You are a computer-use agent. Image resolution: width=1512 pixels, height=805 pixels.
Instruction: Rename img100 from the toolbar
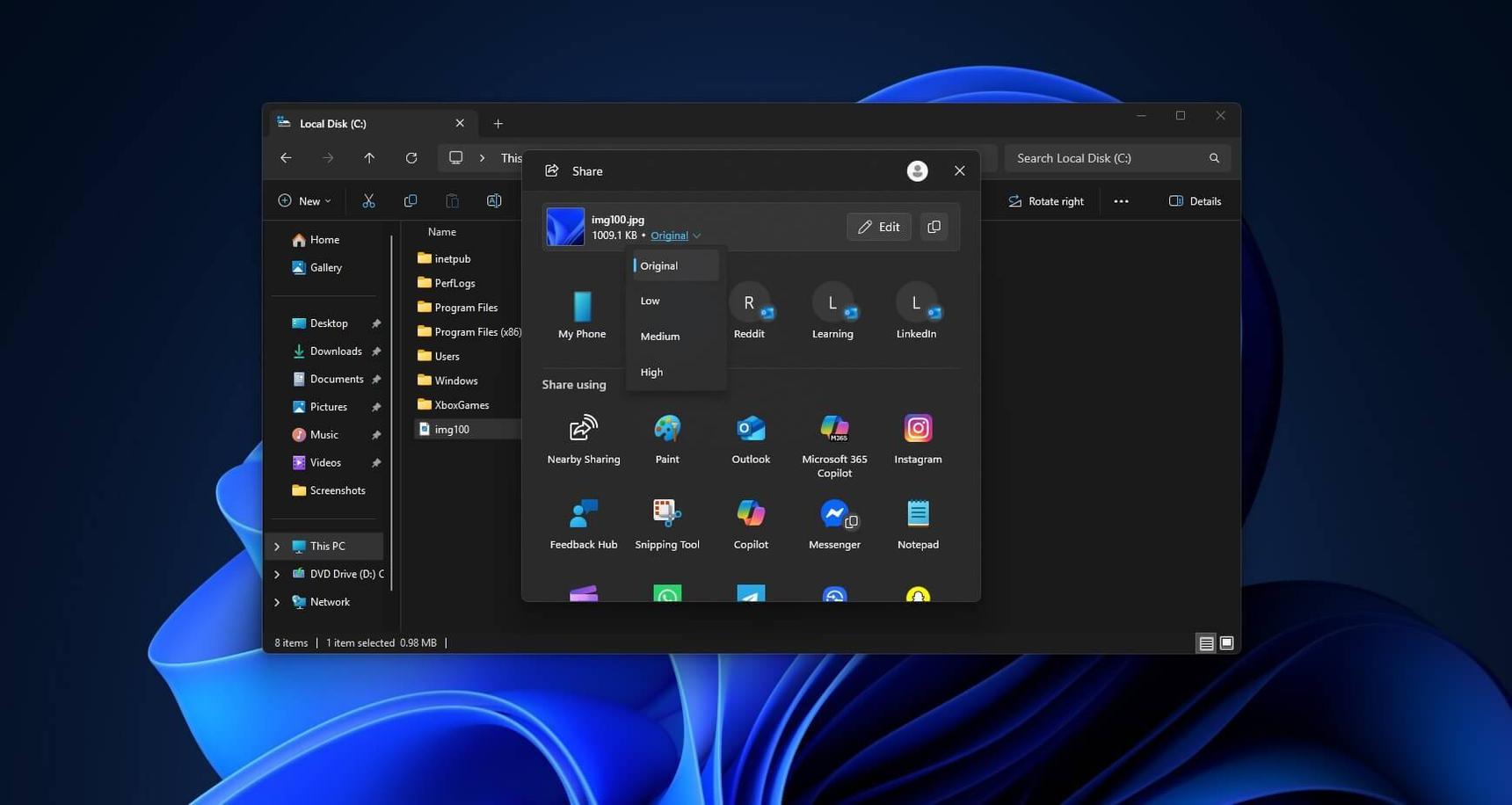coord(494,200)
